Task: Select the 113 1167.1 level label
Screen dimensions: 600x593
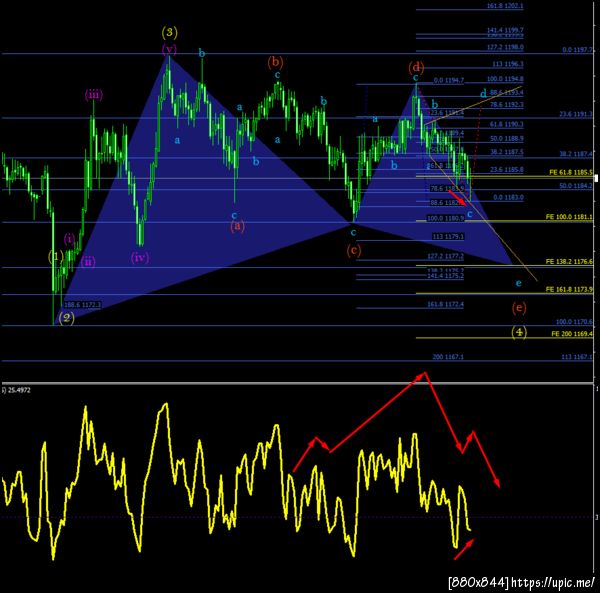Action: coord(577,357)
